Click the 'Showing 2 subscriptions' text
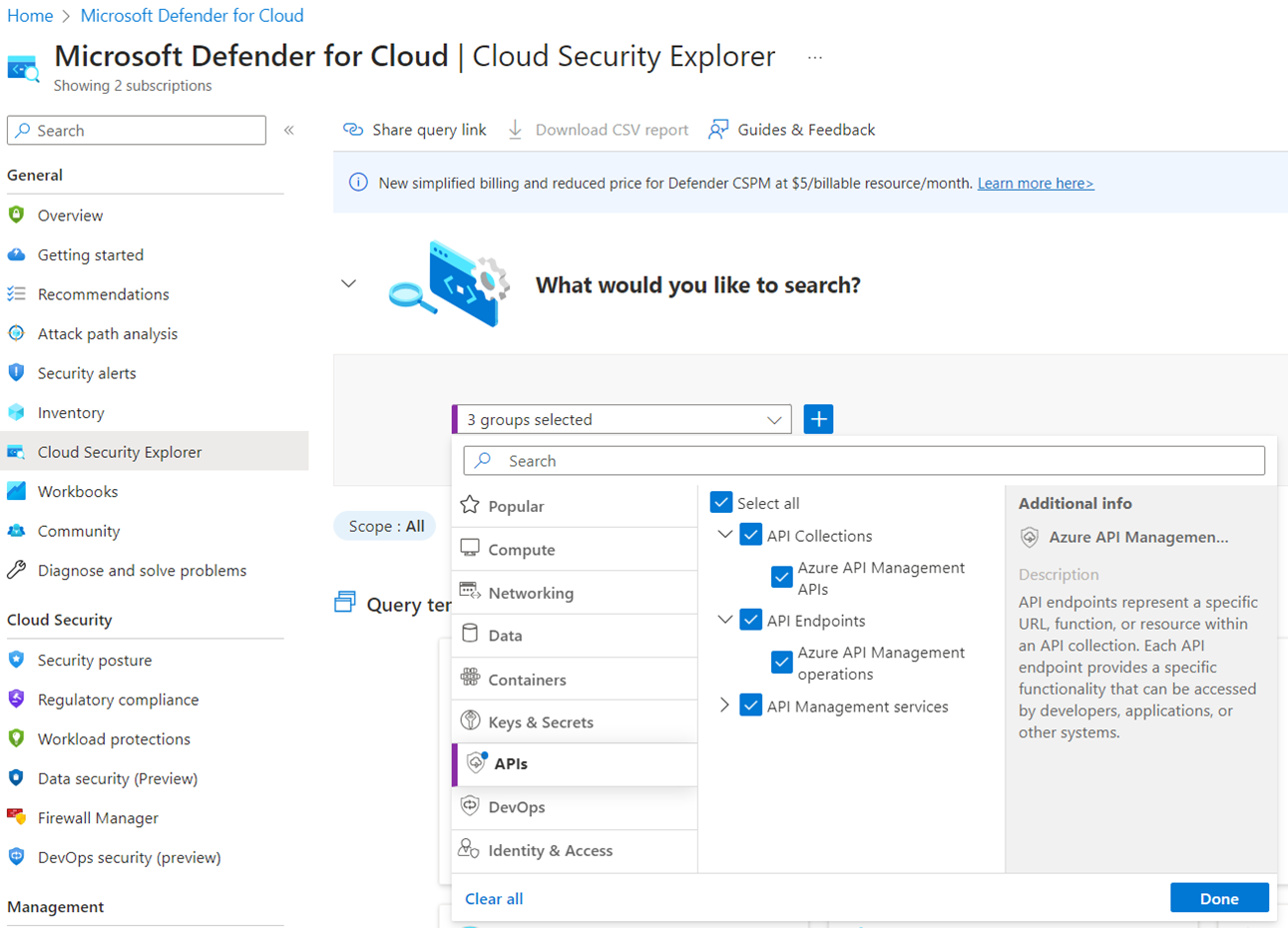 click(x=133, y=86)
